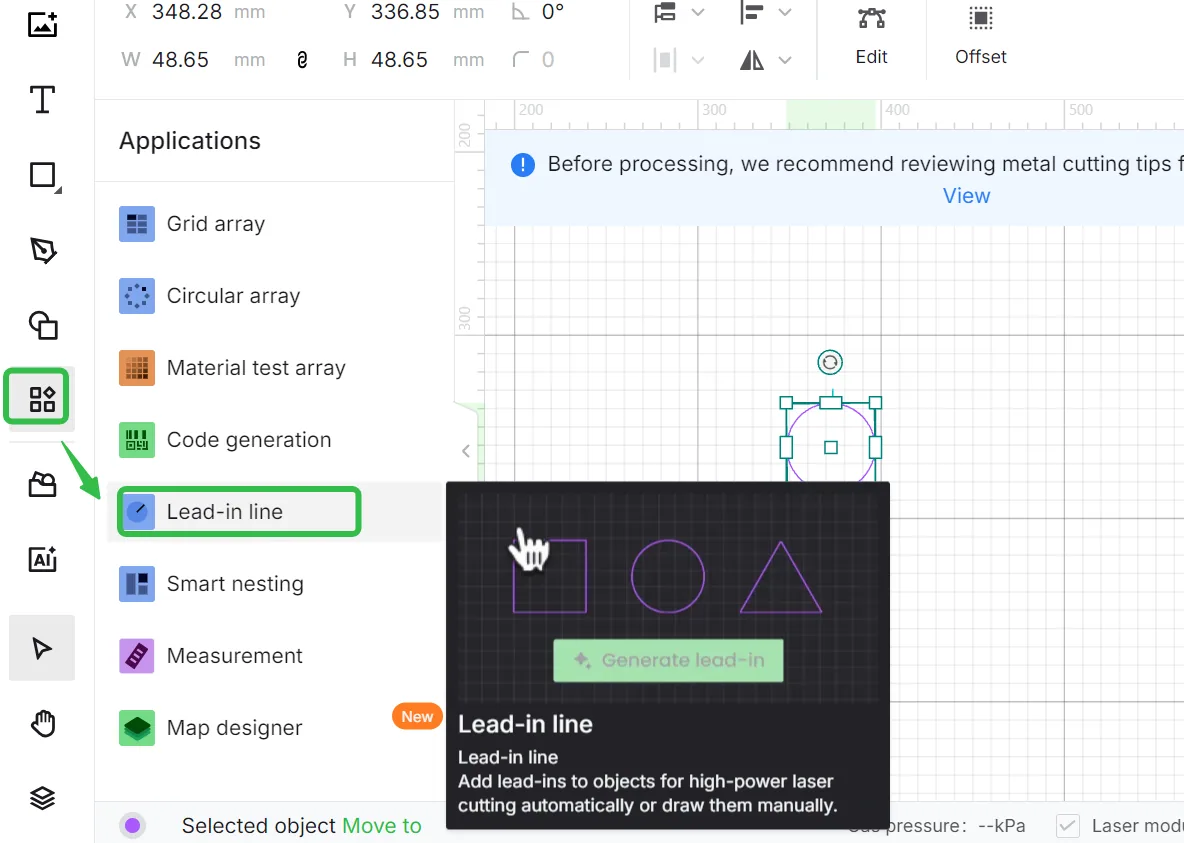Click the Flip/mirror icon
The image size is (1184, 843).
pyautogui.click(x=751, y=60)
